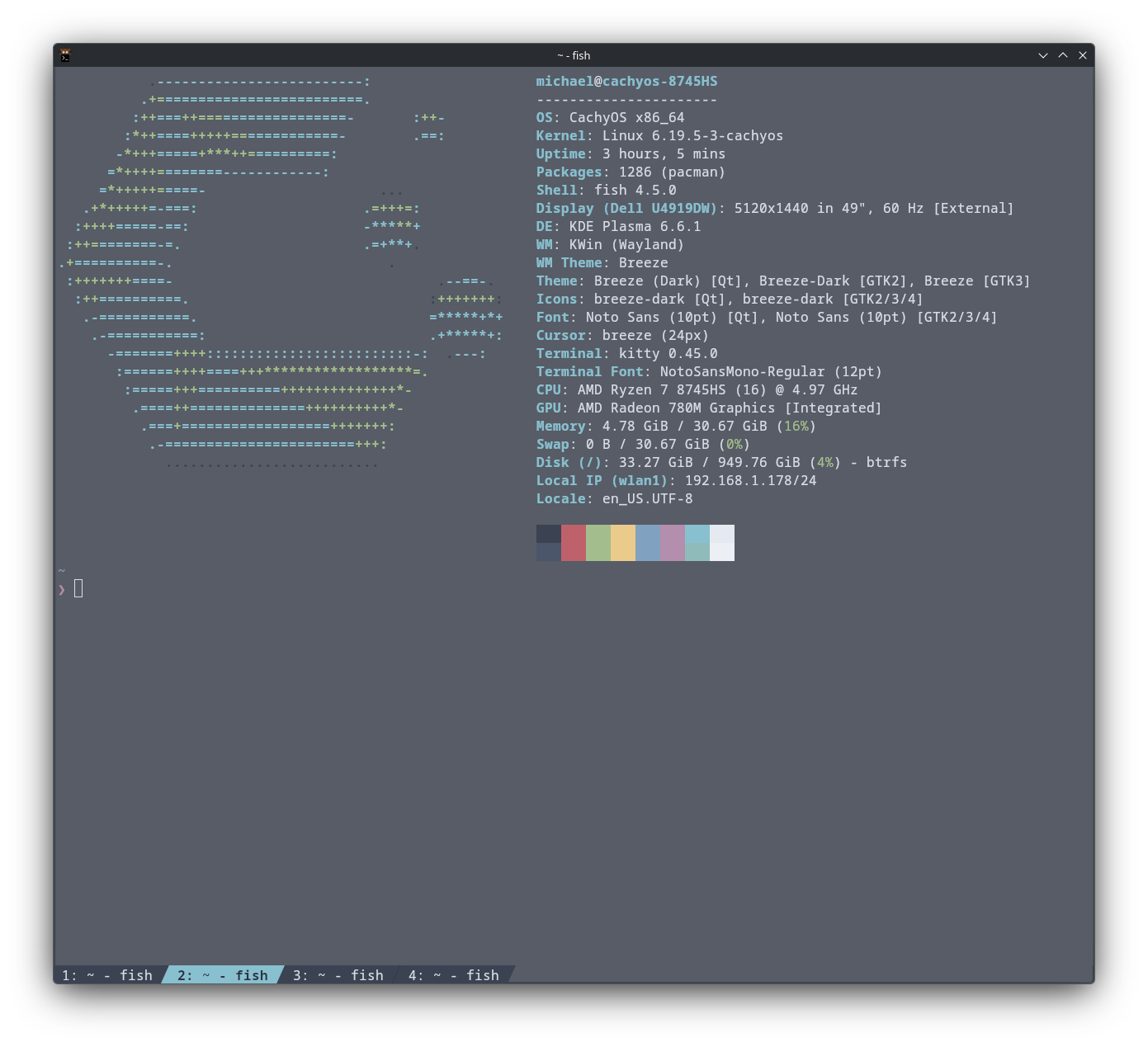Click the minimize chevron in the title bar
Screen dimensions: 1148x1047
click(1042, 55)
